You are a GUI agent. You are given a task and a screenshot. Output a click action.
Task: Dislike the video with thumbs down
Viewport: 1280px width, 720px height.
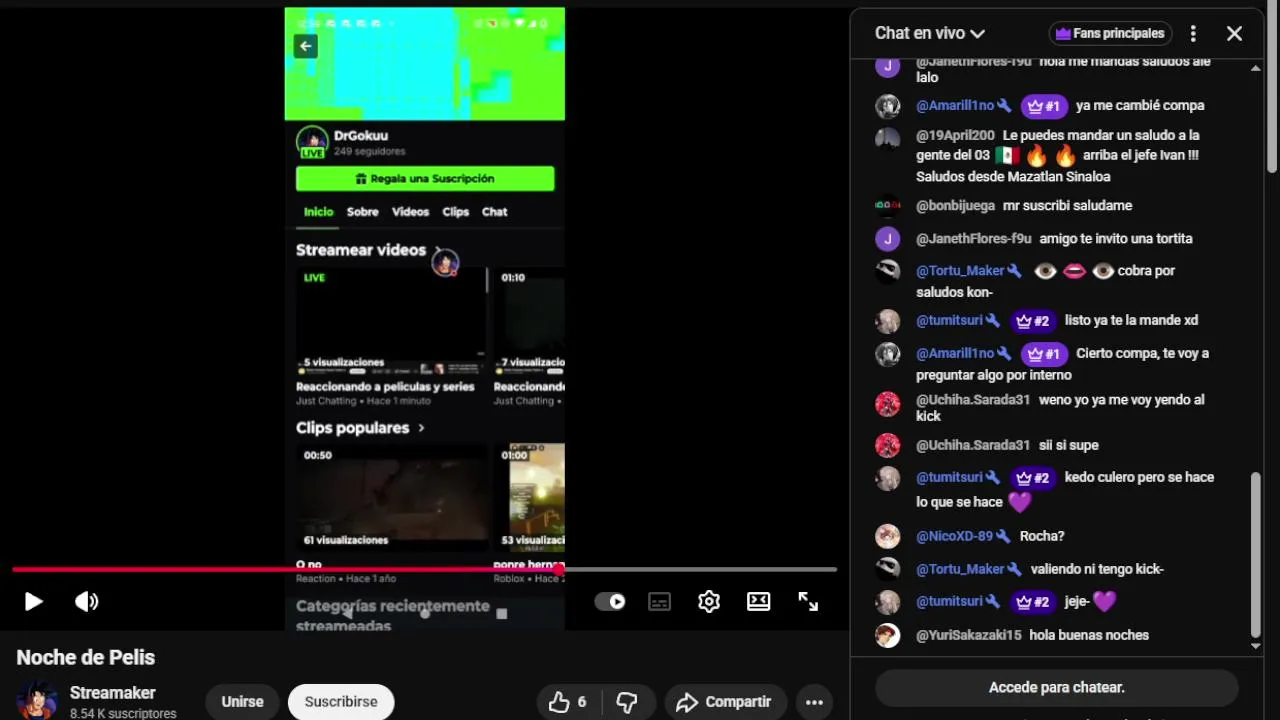[627, 702]
